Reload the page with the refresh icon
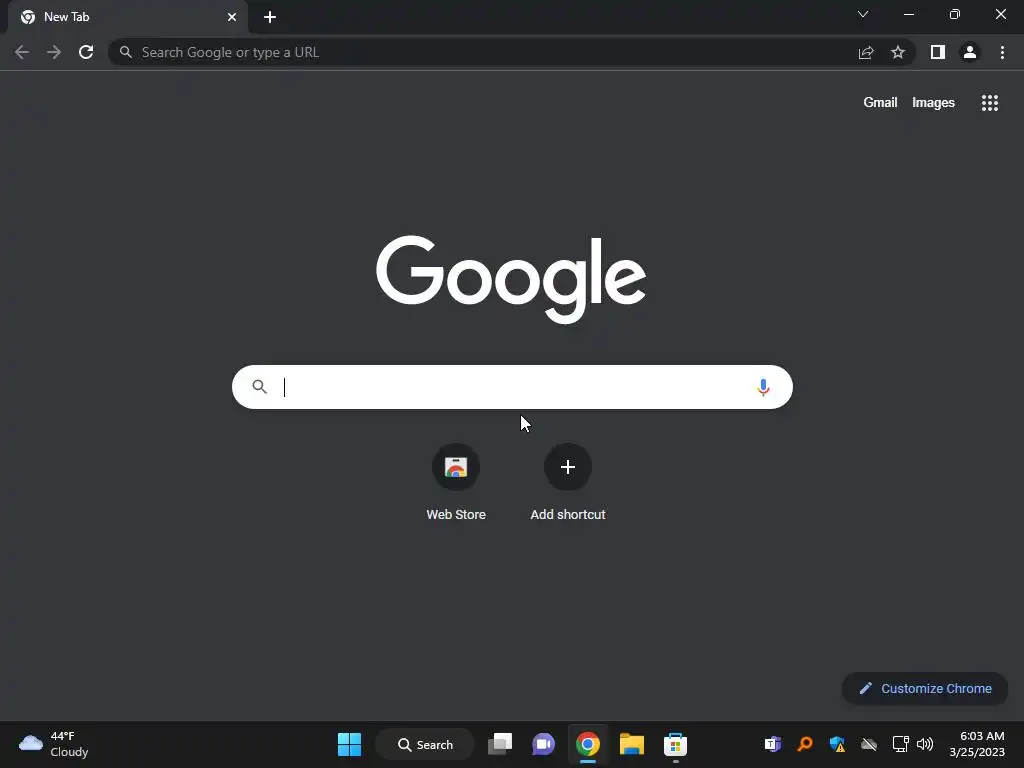Viewport: 1024px width, 768px height. [86, 52]
